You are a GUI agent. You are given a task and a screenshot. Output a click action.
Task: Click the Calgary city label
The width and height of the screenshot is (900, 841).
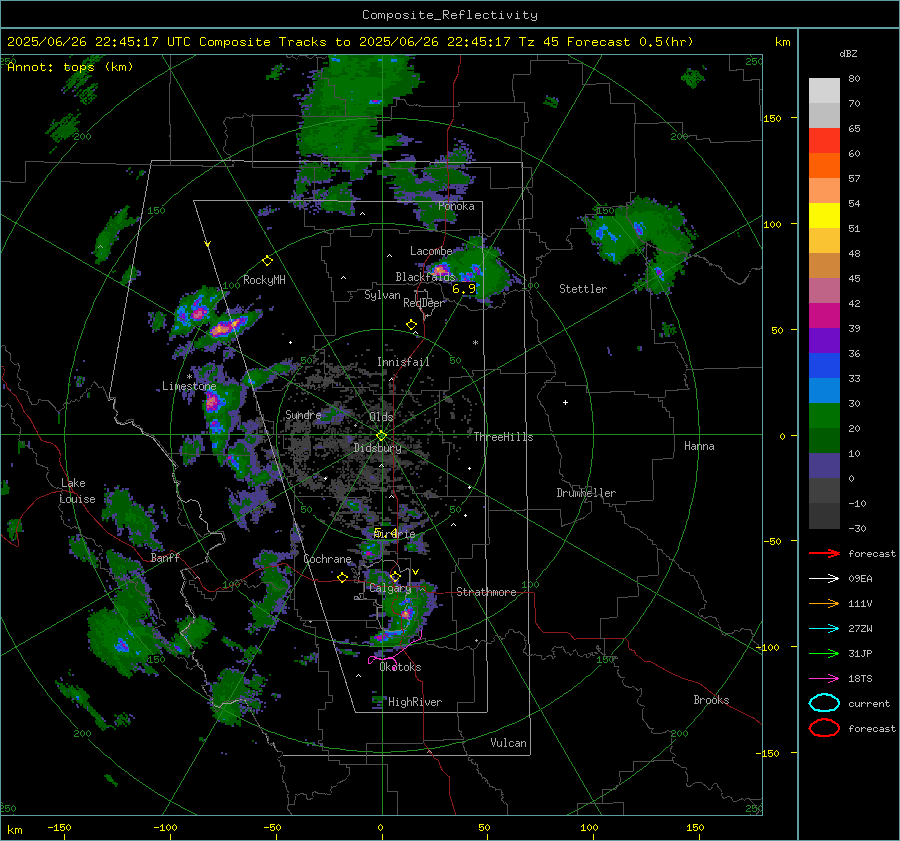390,588
